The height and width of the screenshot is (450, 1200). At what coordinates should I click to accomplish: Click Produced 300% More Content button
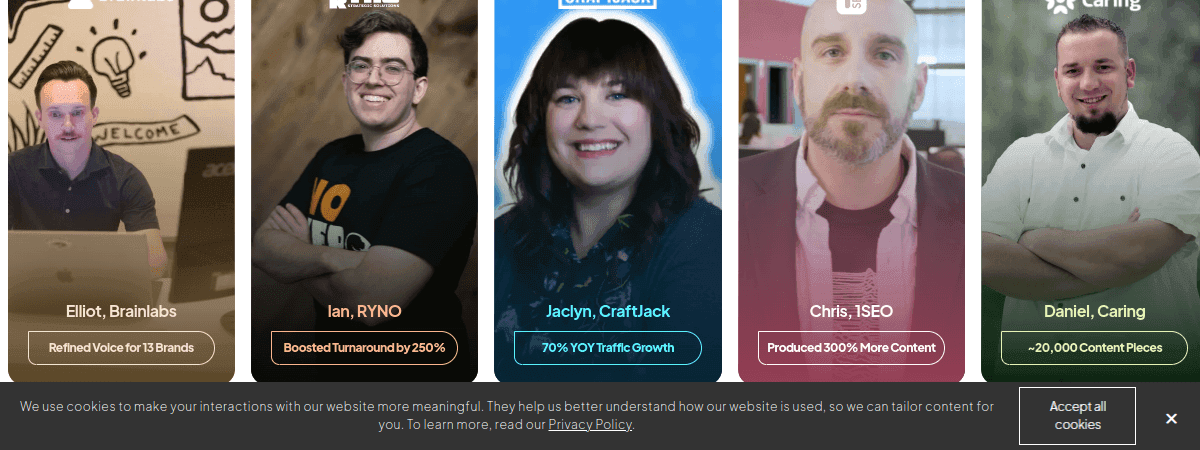point(851,348)
